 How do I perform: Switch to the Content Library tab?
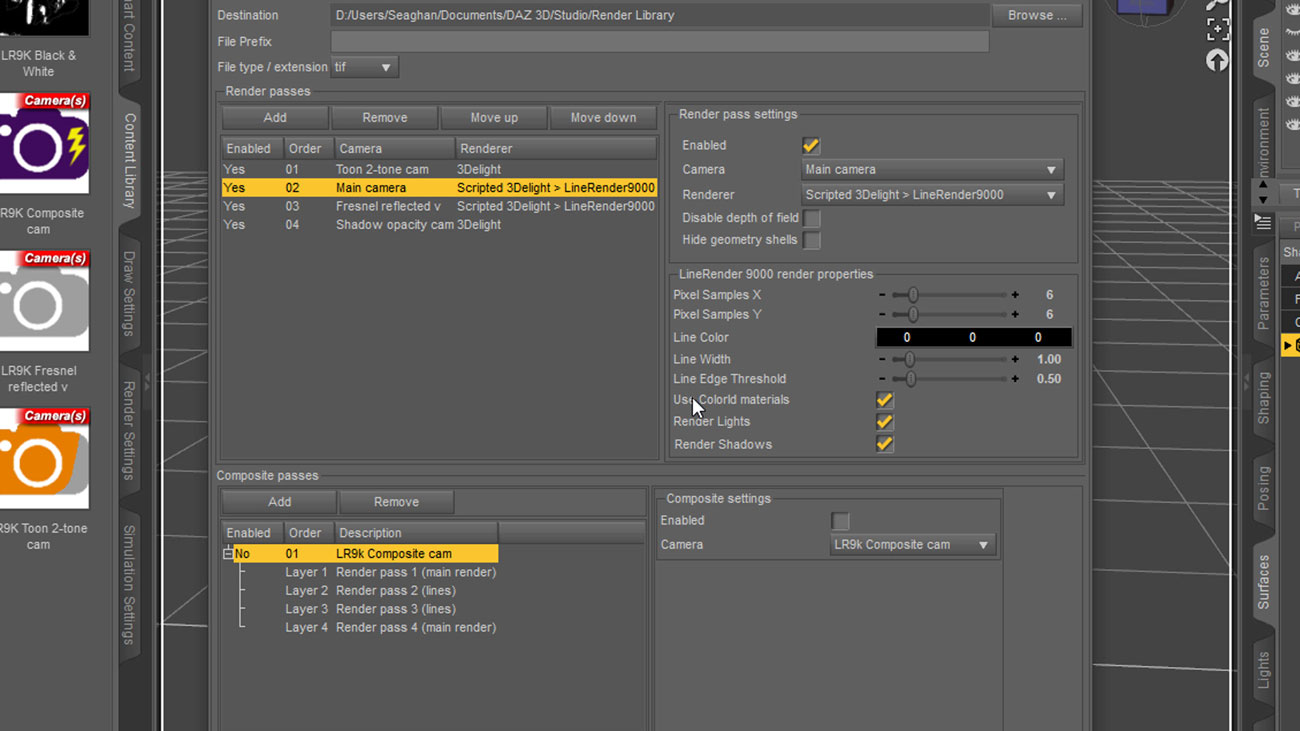129,160
